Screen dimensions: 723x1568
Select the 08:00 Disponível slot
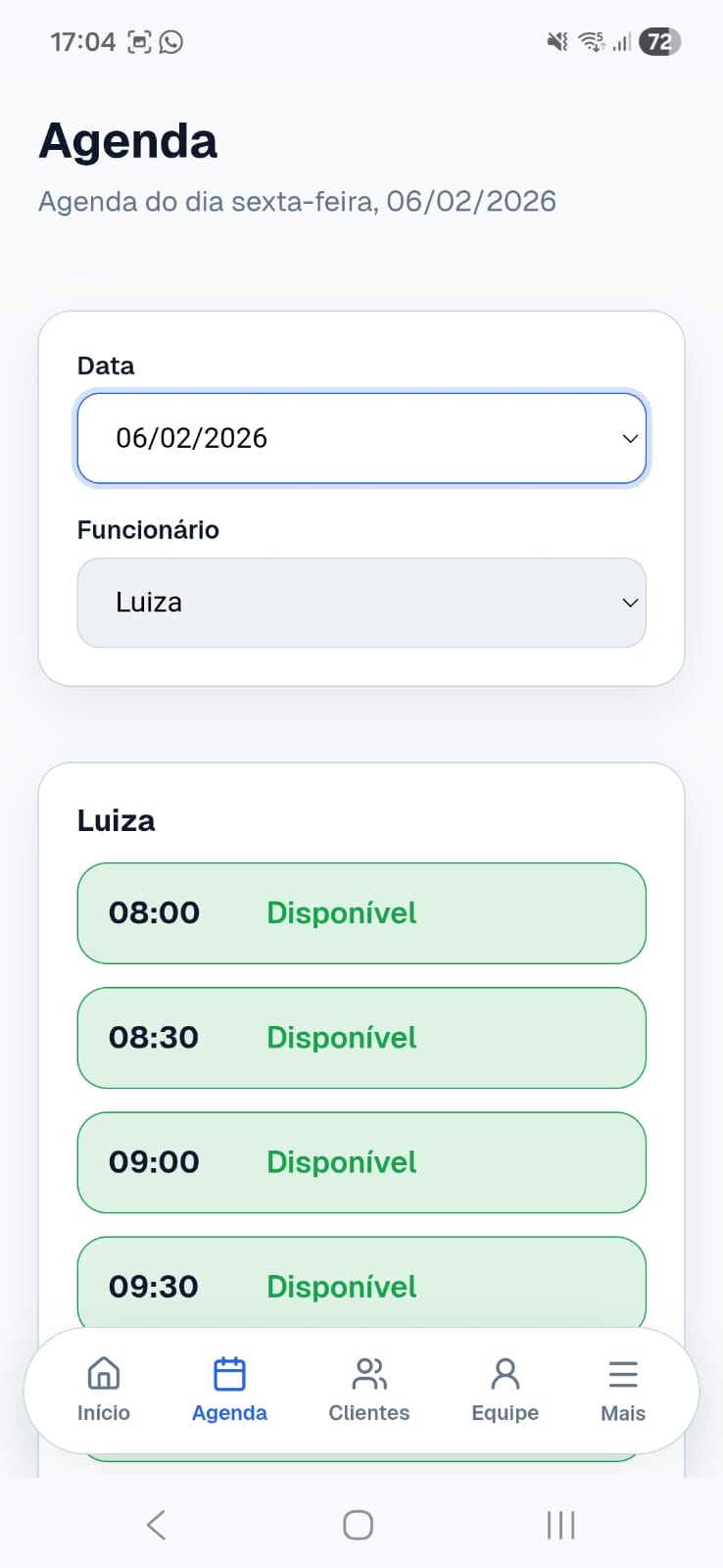pyautogui.click(x=361, y=913)
